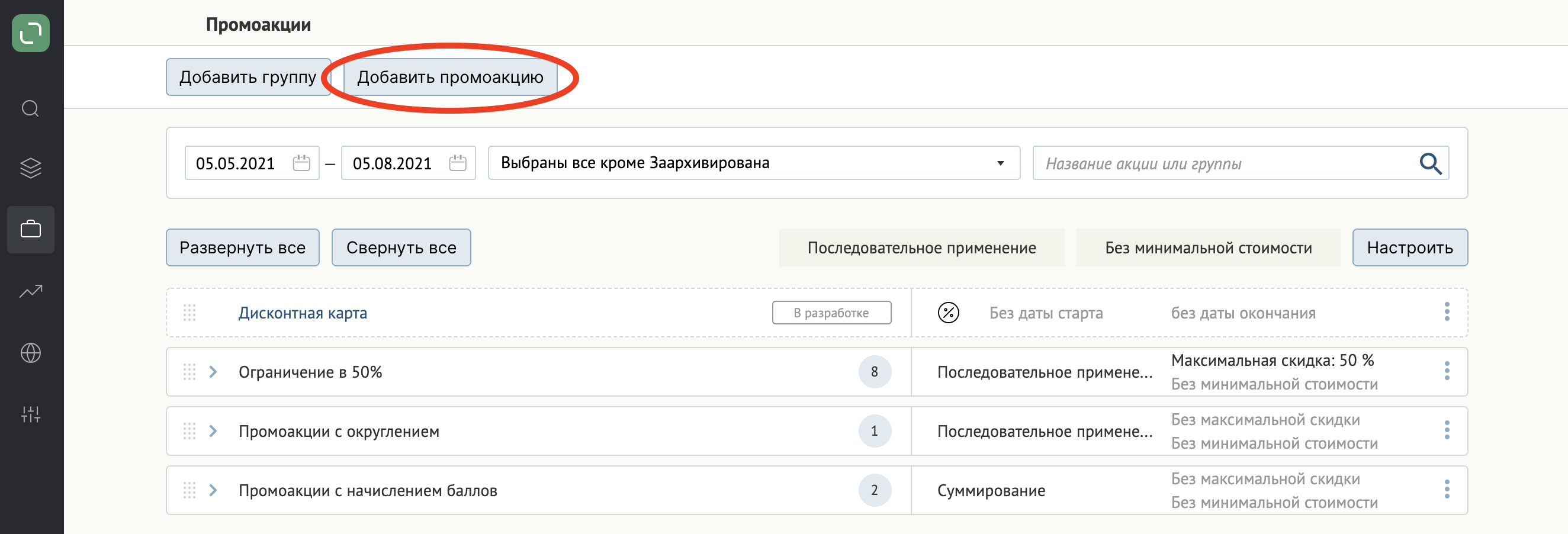1568x534 pixels.
Task: Click the start date field 05.05.2021
Action: (252, 163)
